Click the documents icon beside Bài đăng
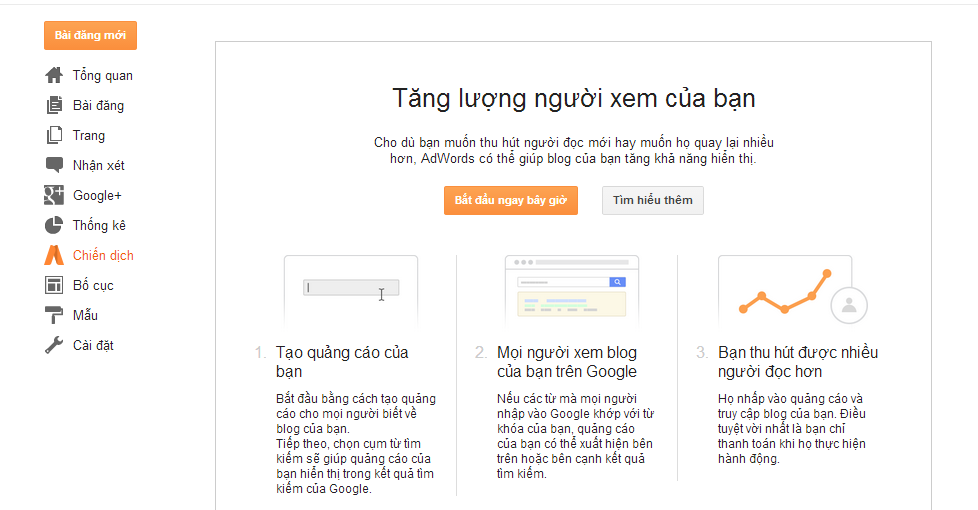 tap(54, 105)
